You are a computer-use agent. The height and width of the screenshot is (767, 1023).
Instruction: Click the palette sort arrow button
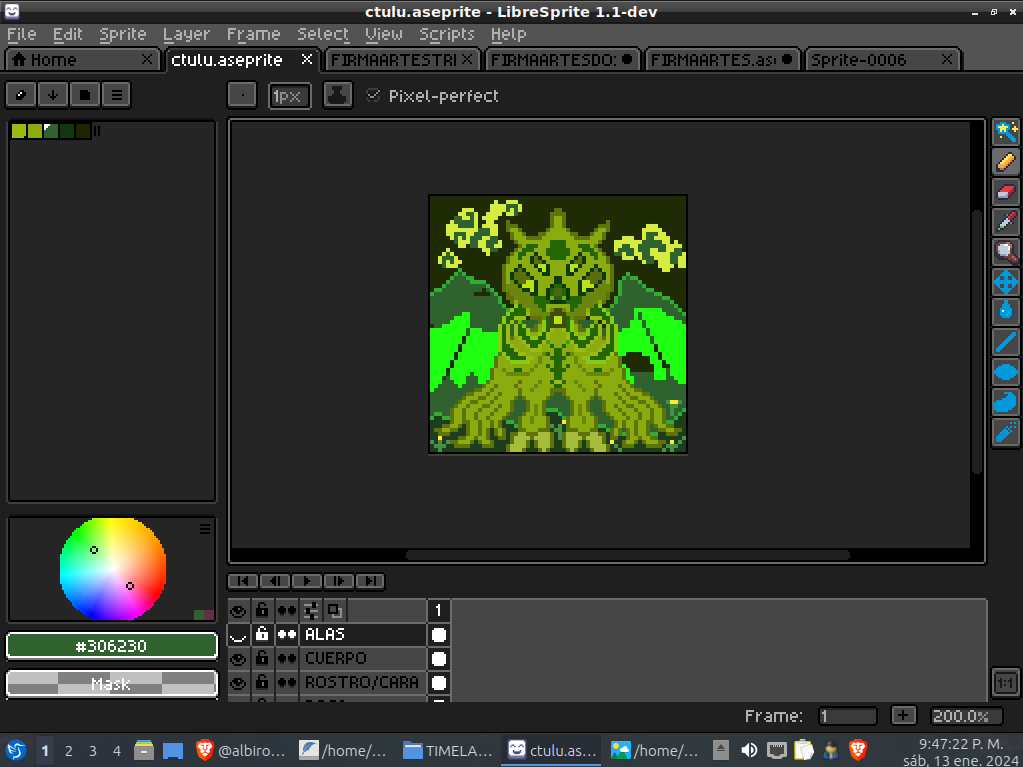53,95
